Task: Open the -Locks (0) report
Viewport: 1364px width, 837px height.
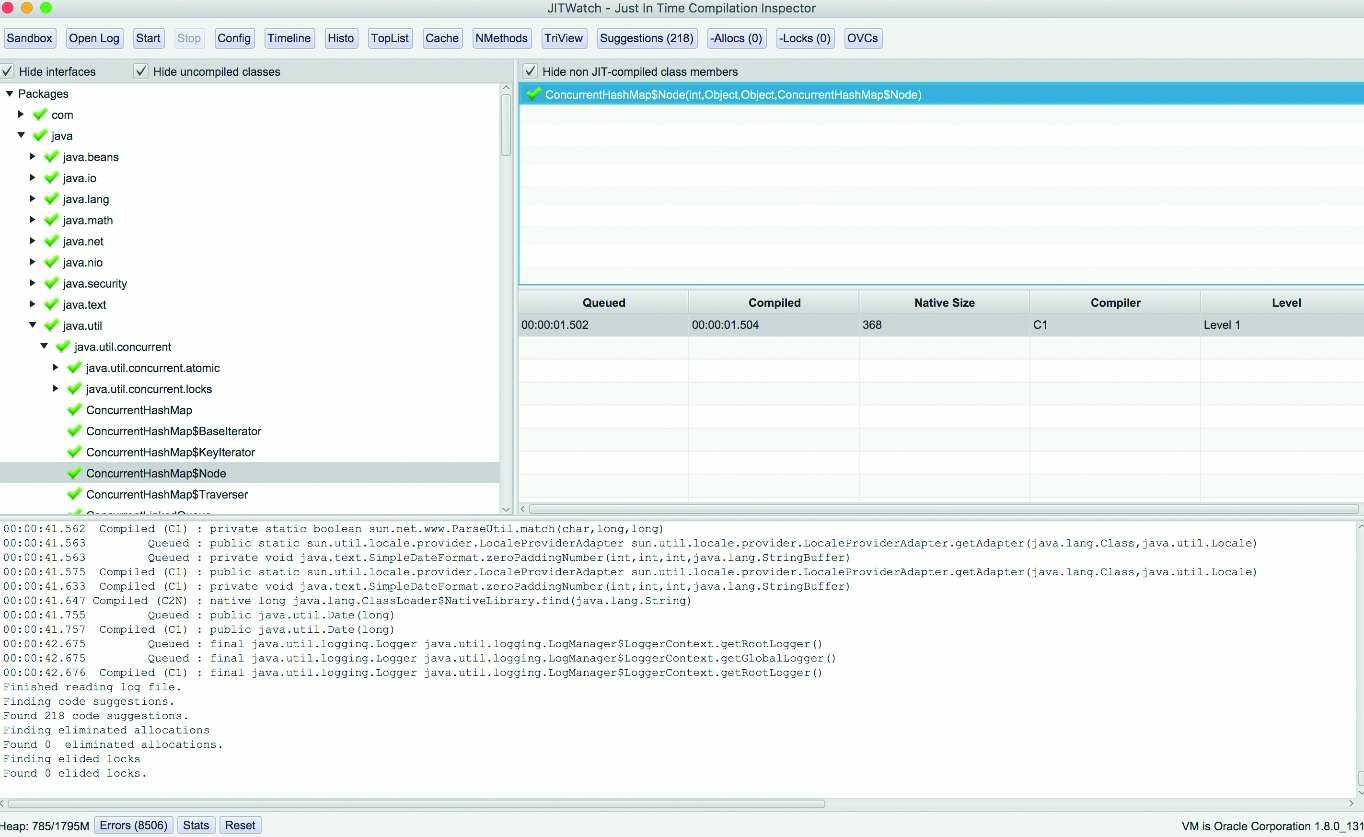Action: [805, 38]
